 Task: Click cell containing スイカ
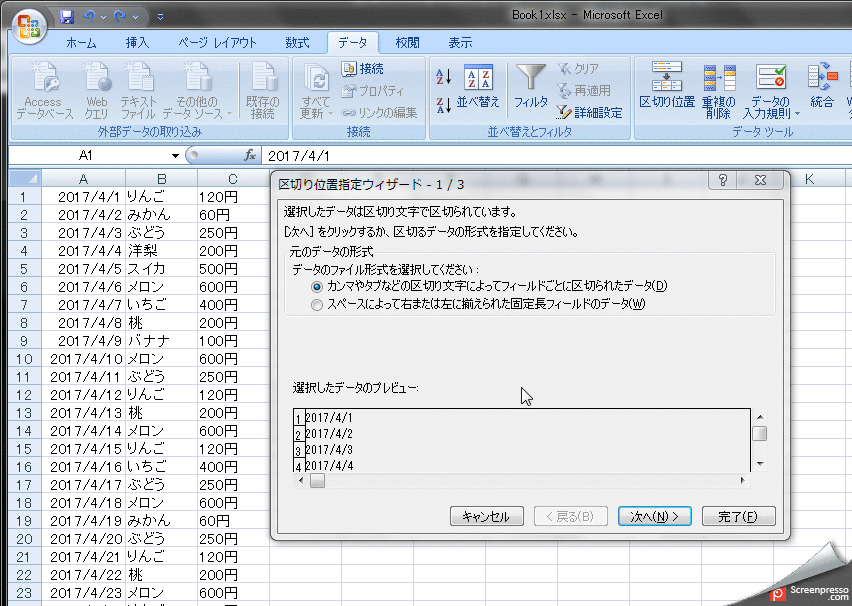161,269
